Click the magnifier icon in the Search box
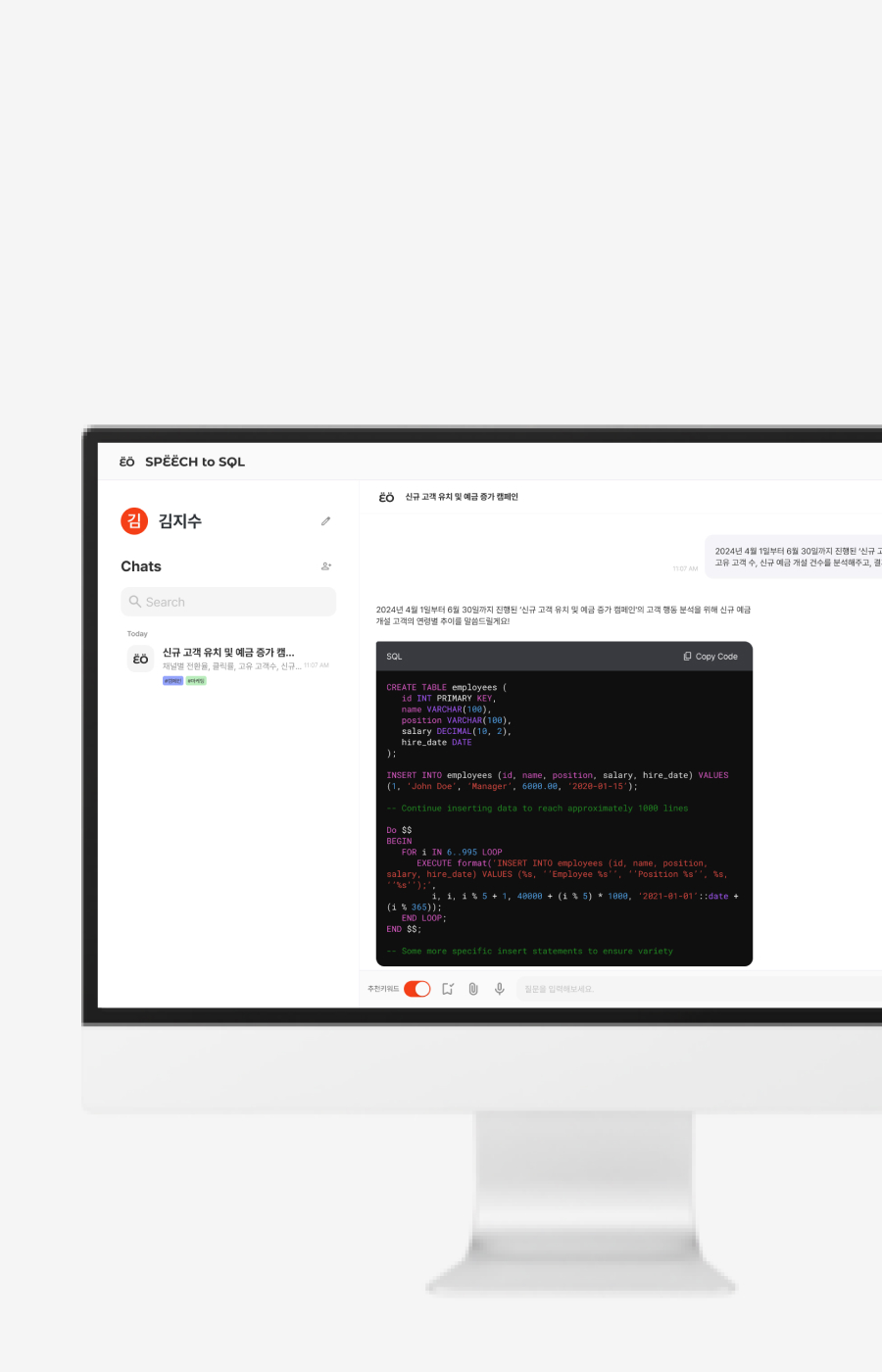The width and height of the screenshot is (882, 1372). pyautogui.click(x=135, y=602)
